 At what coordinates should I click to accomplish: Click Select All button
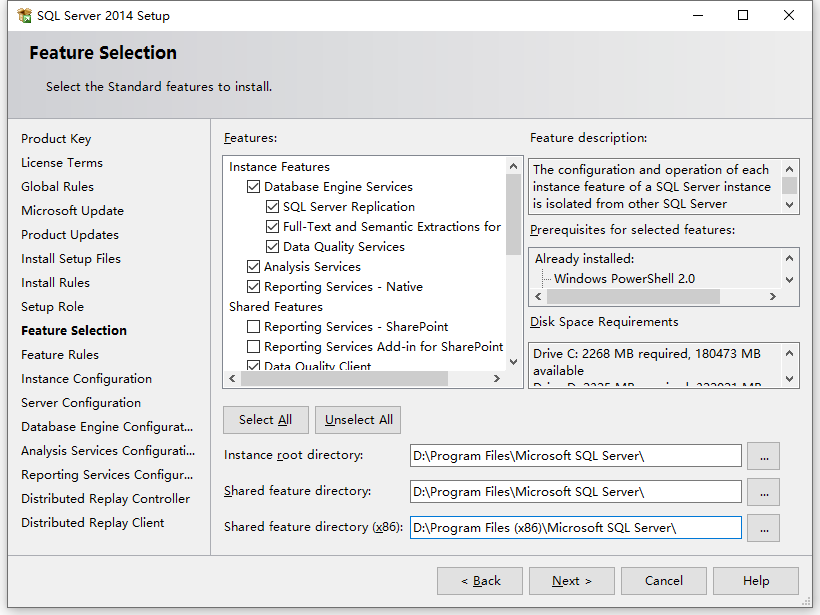[266, 420]
